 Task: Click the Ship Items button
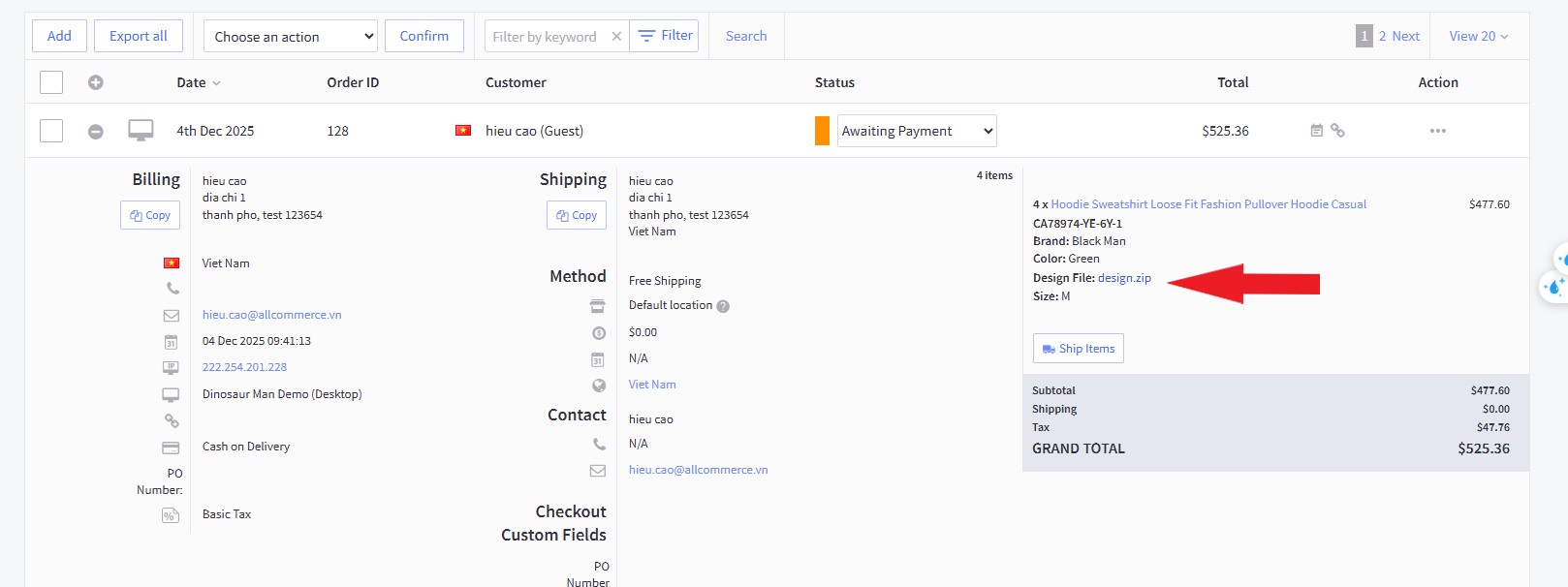(1078, 349)
